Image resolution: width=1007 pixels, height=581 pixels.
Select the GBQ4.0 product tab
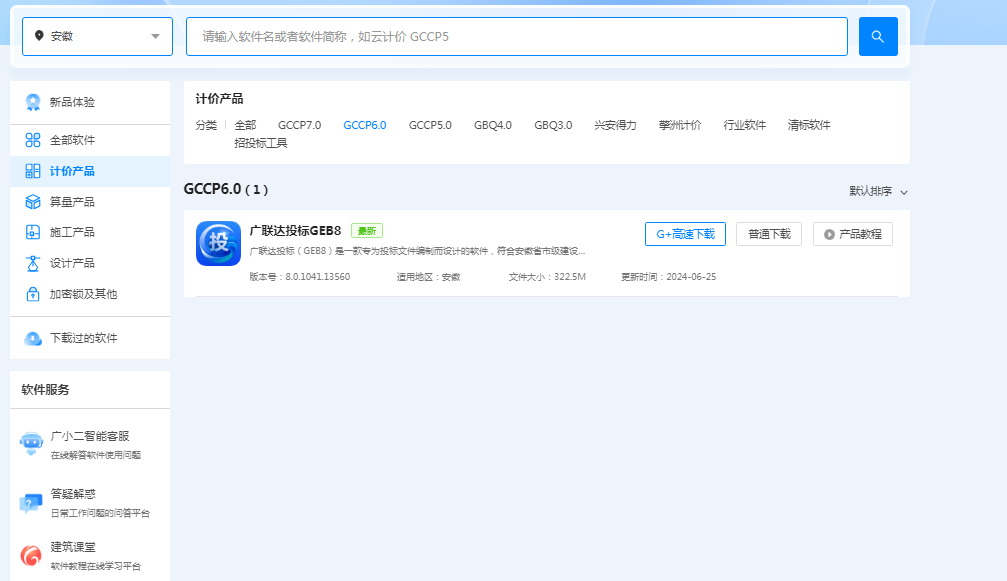[x=492, y=125]
